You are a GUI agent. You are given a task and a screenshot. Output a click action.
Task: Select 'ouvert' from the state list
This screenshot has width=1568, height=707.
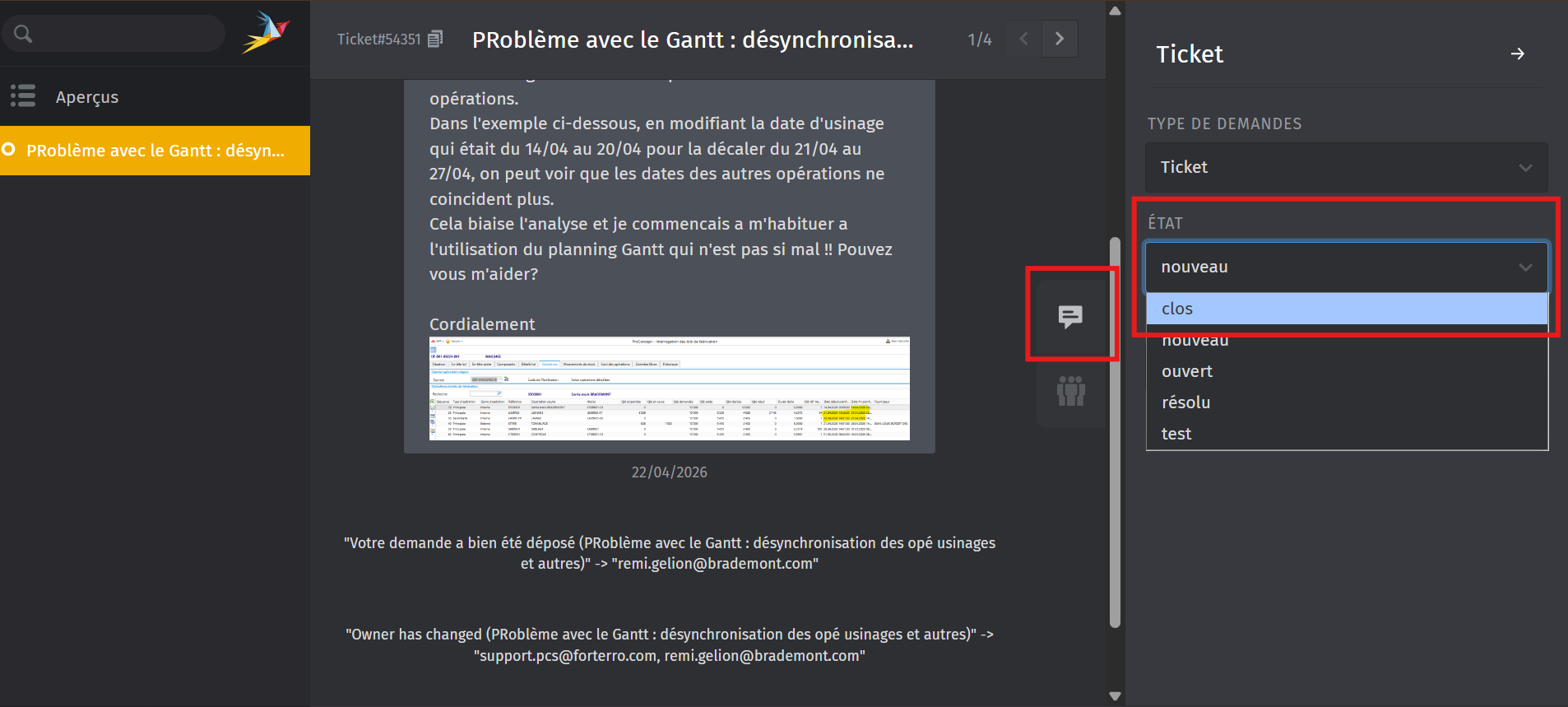1347,371
